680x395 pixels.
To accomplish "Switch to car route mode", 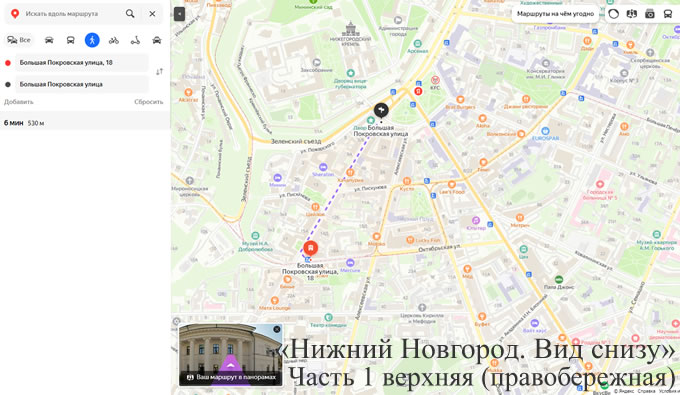I will (49, 40).
